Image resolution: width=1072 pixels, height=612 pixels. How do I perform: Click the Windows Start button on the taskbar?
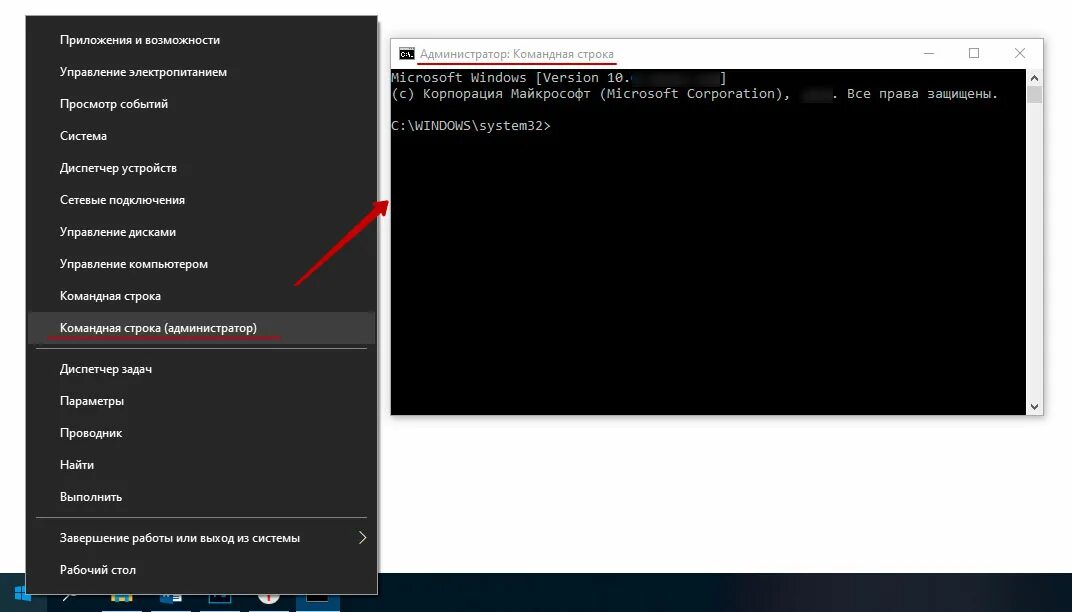(x=23, y=594)
